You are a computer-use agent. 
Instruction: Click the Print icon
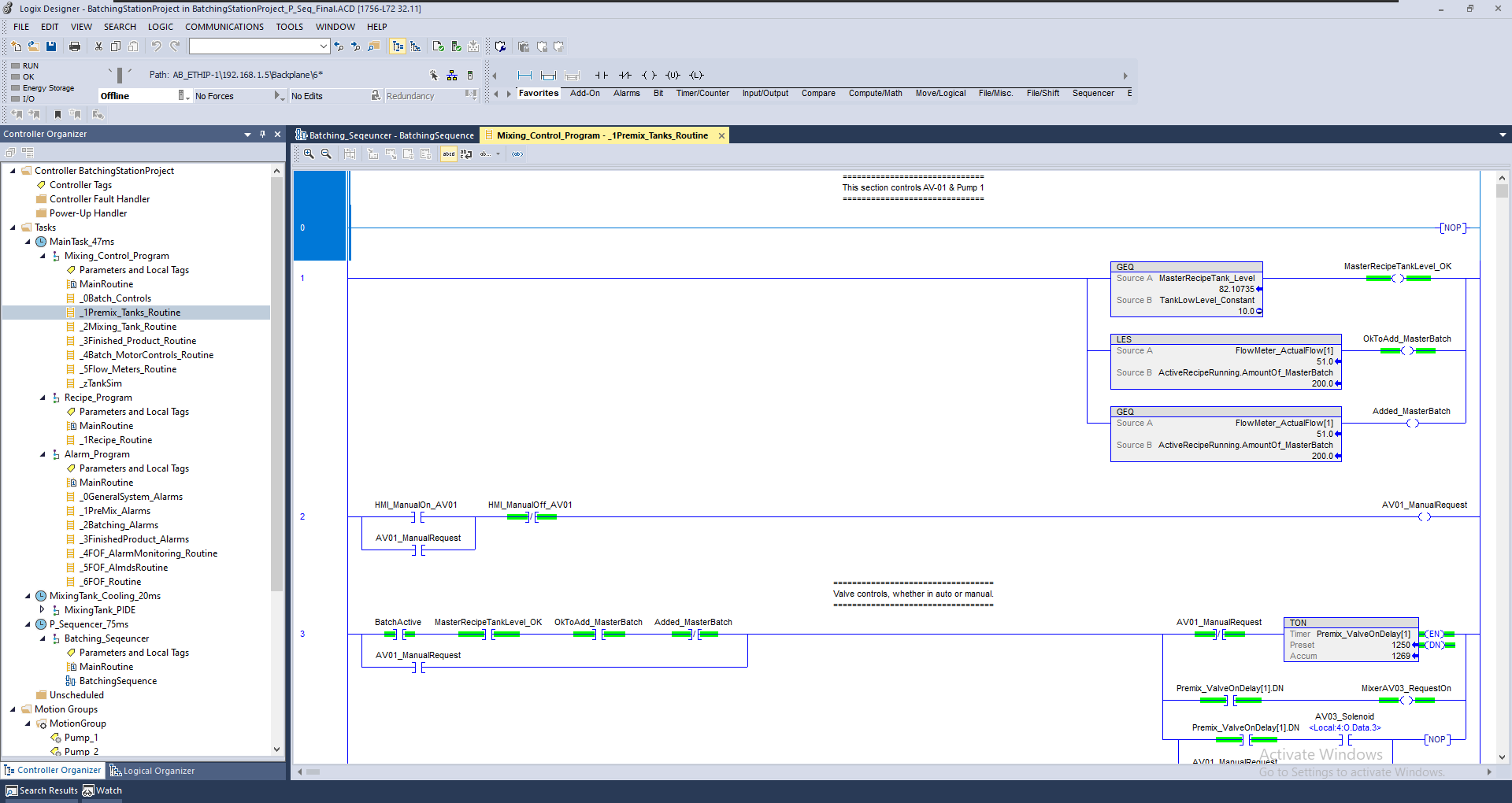click(75, 46)
